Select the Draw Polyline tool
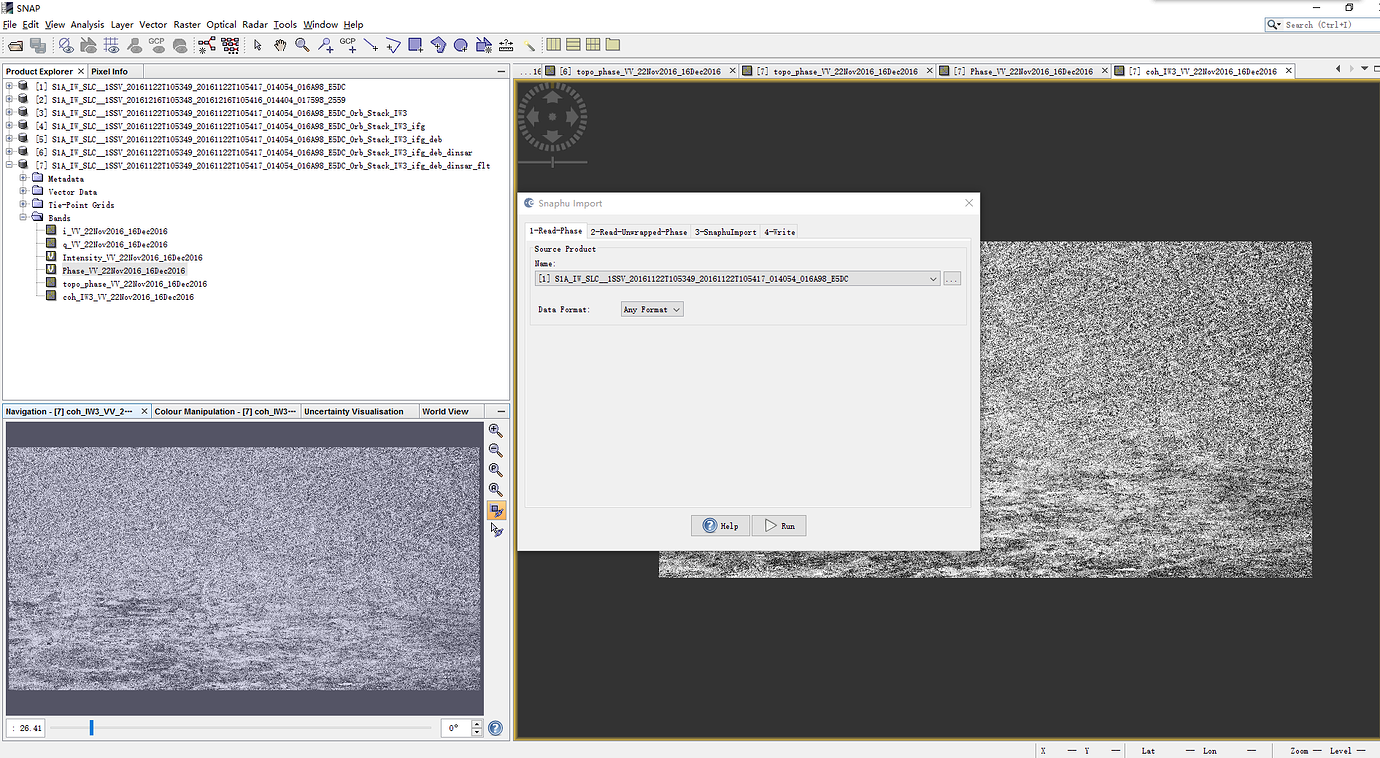The height and width of the screenshot is (758, 1380). [392, 45]
